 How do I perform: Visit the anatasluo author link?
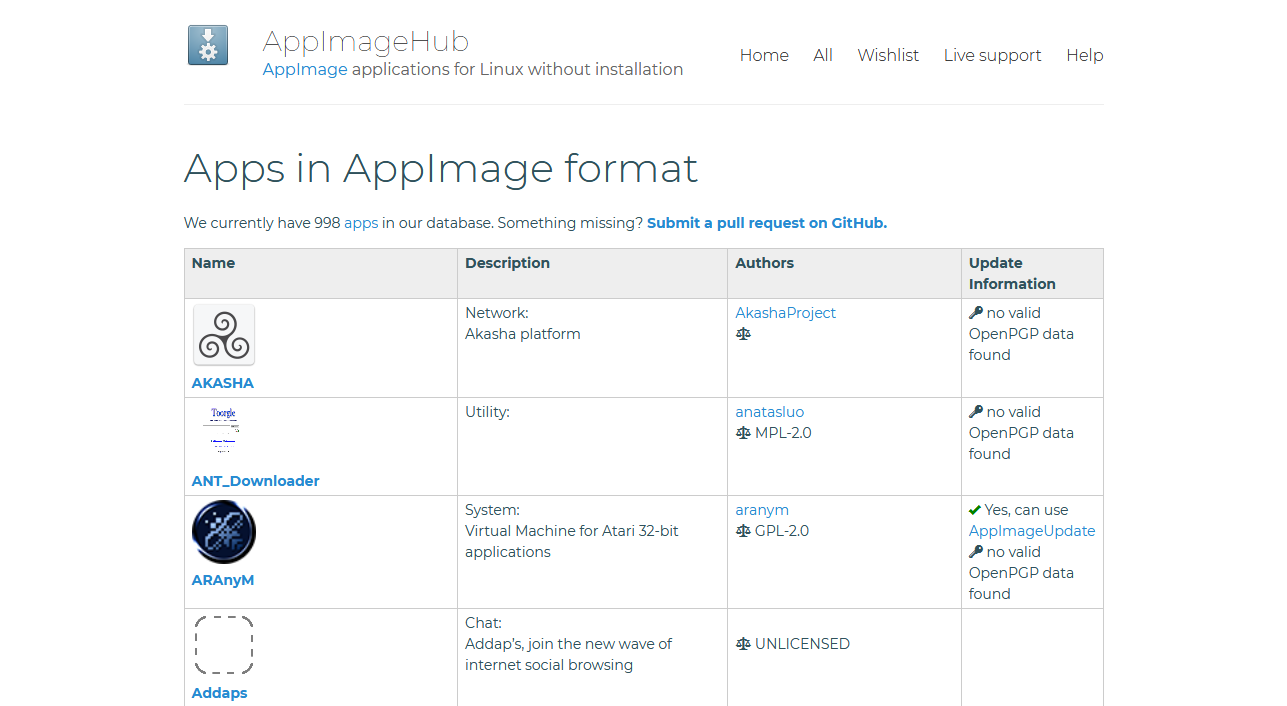point(770,412)
